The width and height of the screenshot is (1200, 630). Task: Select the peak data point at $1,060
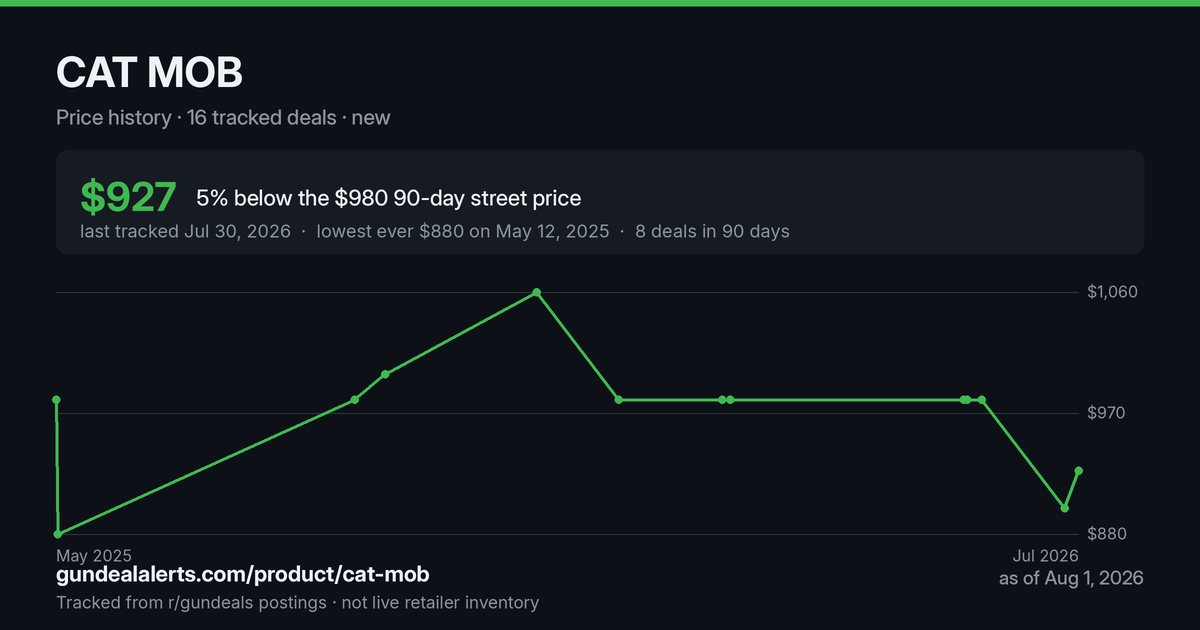537,293
